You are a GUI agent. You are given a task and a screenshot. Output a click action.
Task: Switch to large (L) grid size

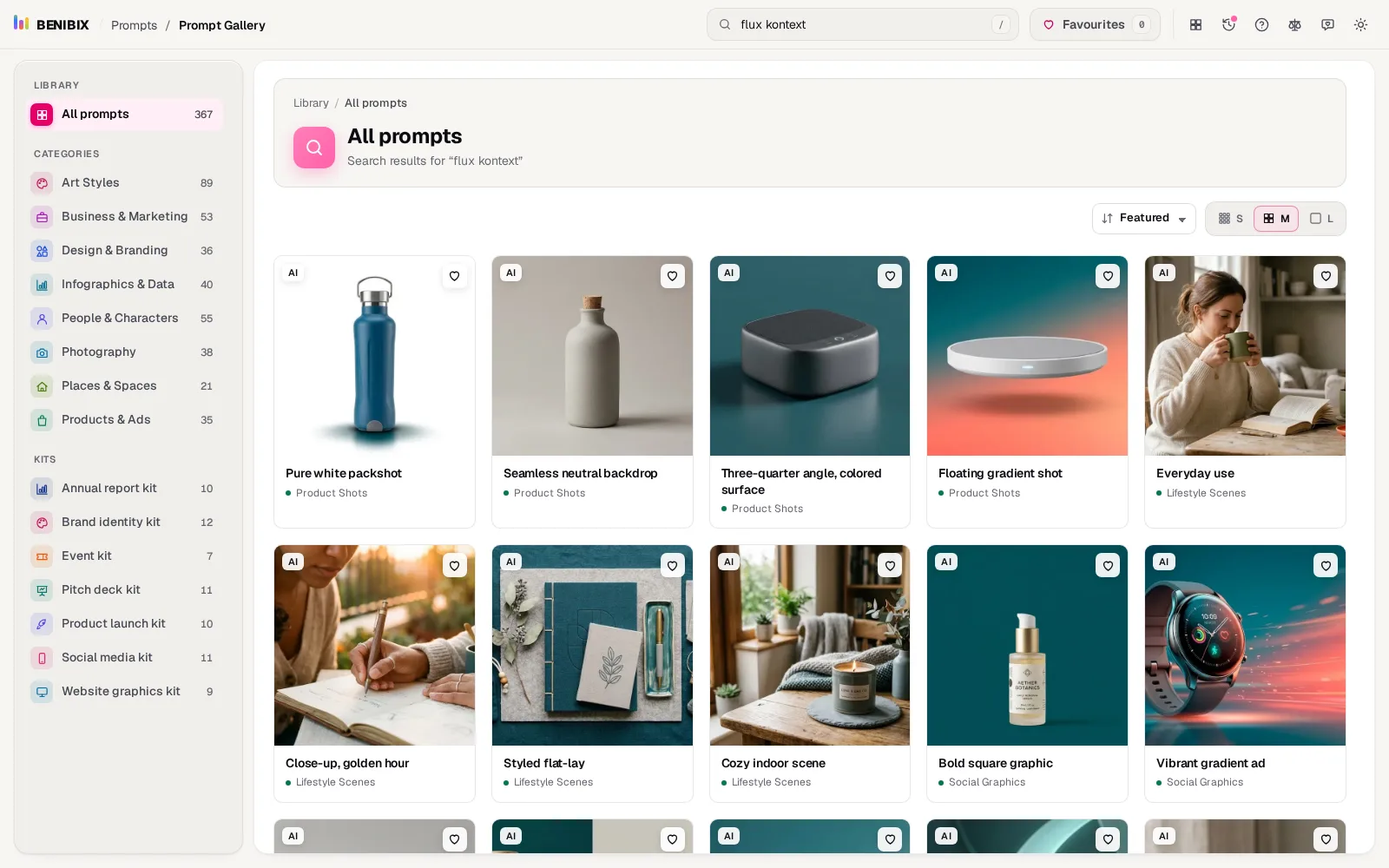(x=1321, y=219)
